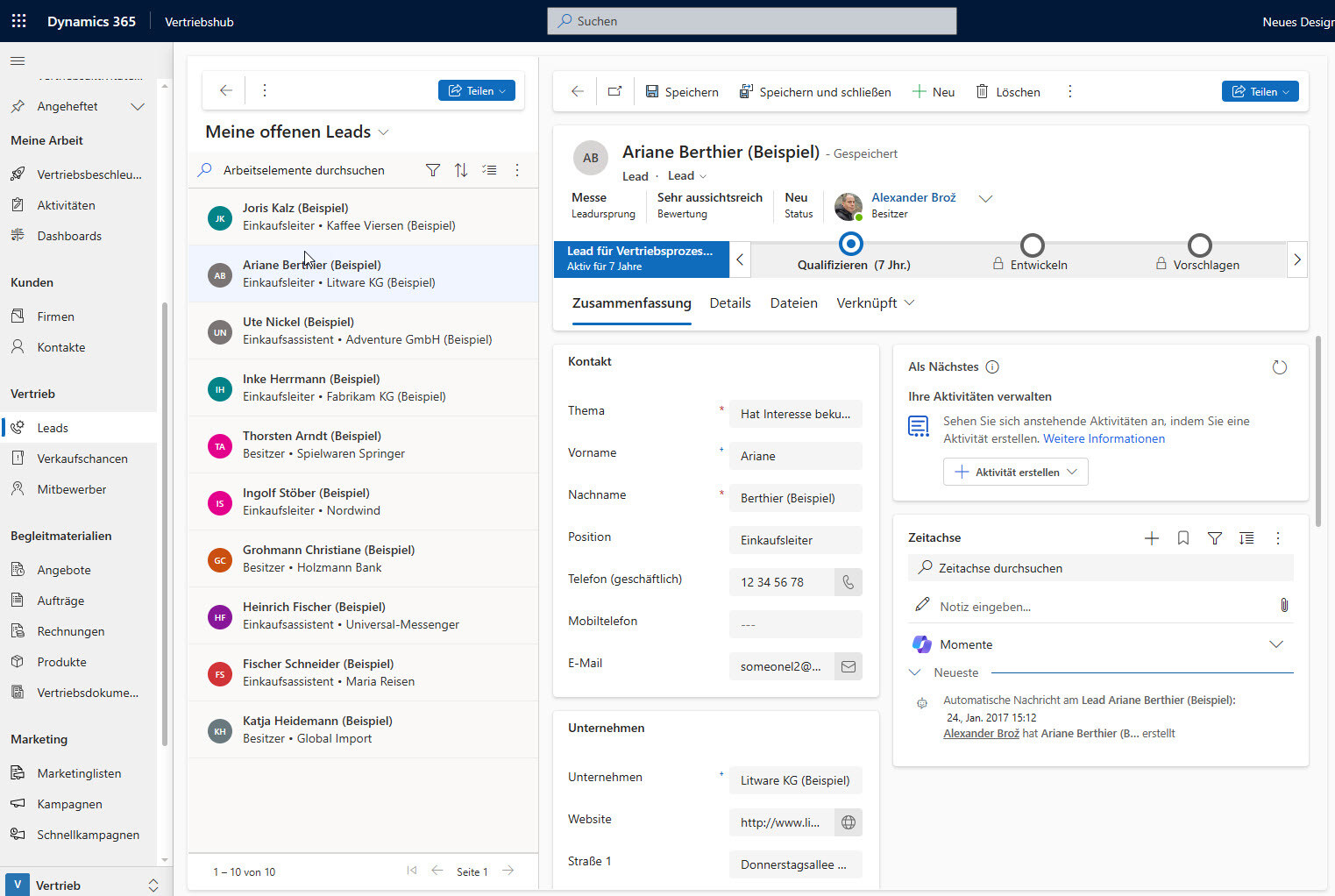The width and height of the screenshot is (1335, 896).
Task: Collapse the site map hamburger menu
Action: pos(18,60)
